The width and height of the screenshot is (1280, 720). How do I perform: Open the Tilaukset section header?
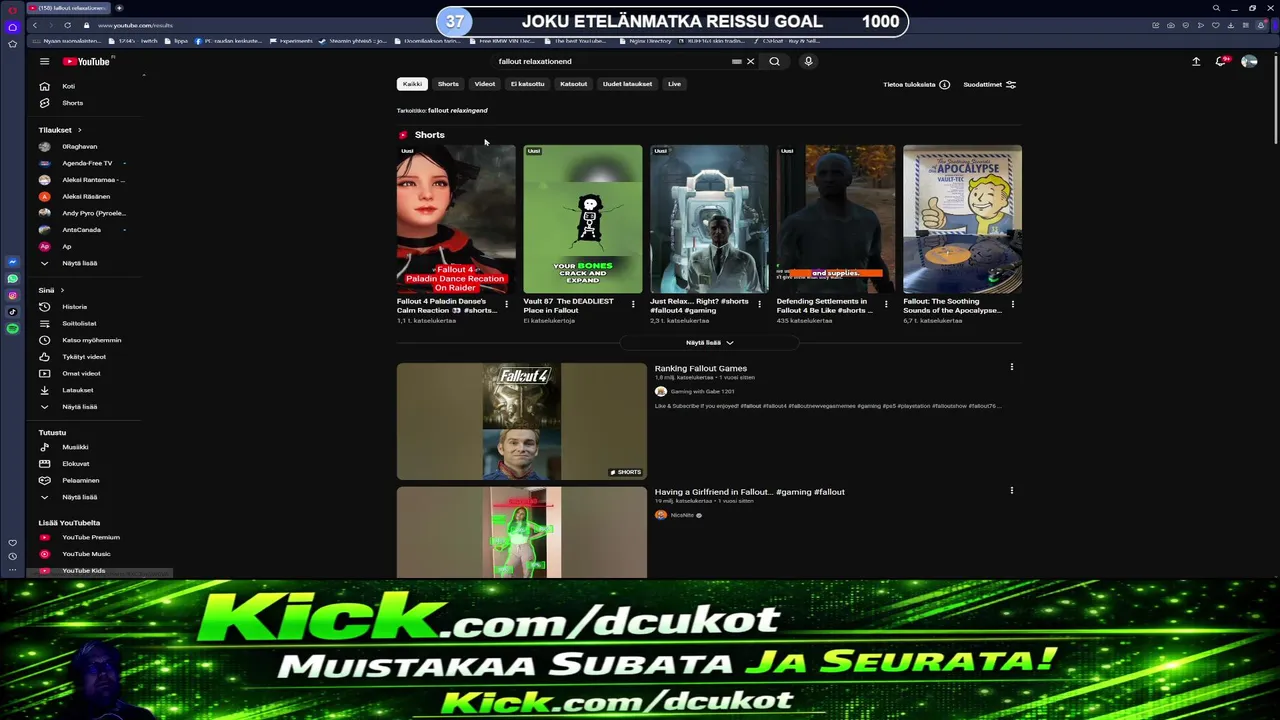[60, 130]
